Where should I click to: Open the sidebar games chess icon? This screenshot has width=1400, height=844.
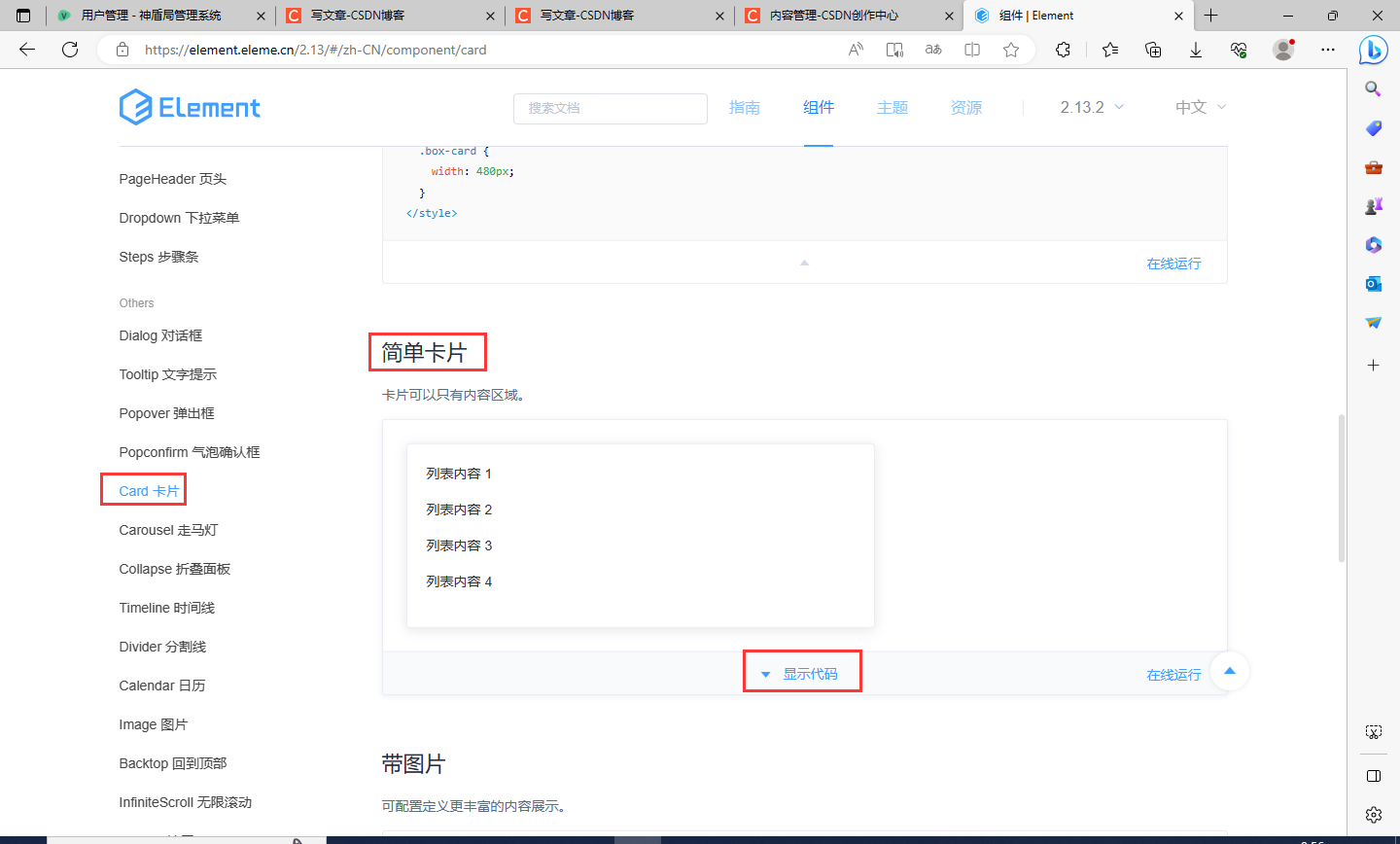[1373, 206]
